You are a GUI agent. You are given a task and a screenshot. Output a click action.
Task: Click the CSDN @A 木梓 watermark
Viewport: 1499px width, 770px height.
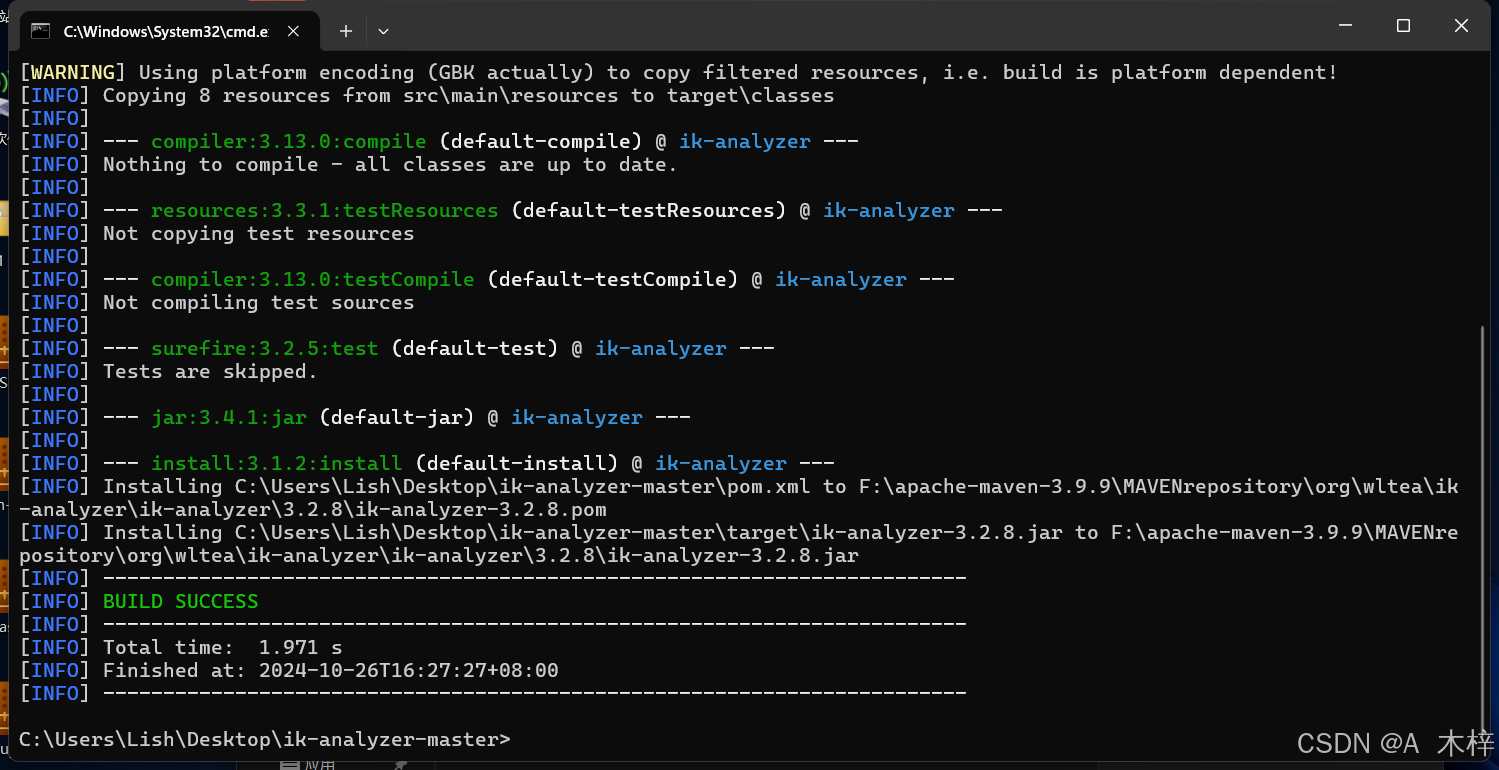(x=1389, y=743)
